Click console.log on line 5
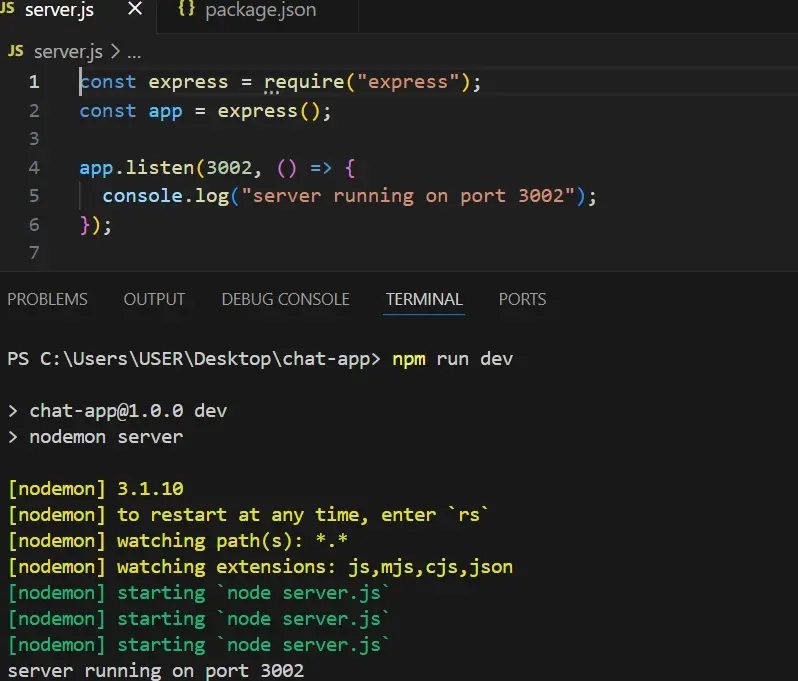The height and width of the screenshot is (681, 798). pyautogui.click(x=166, y=196)
